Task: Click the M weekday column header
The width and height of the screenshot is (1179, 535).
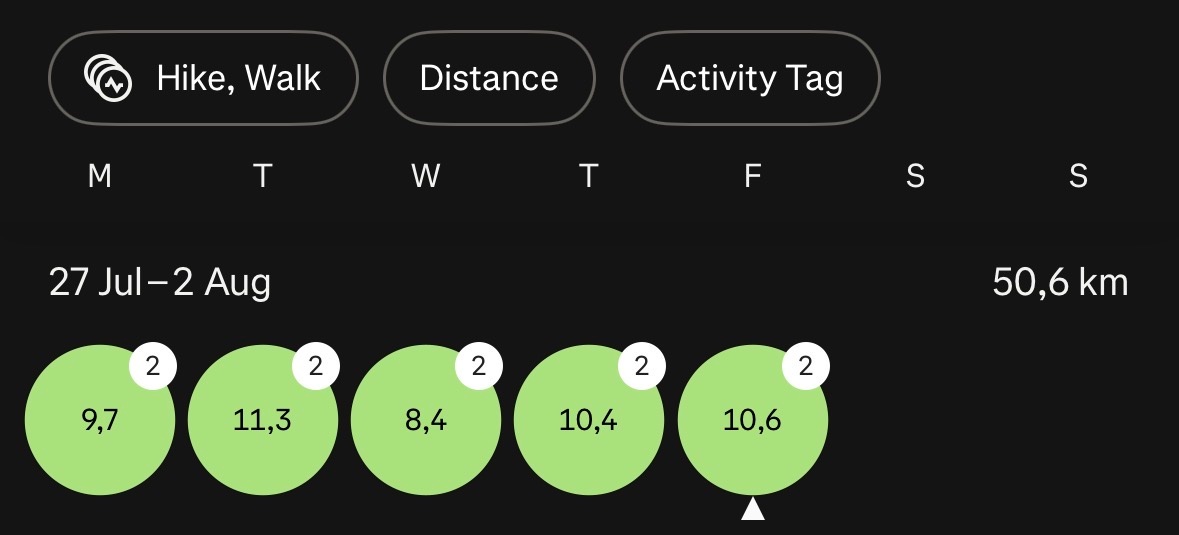Action: pos(100,177)
